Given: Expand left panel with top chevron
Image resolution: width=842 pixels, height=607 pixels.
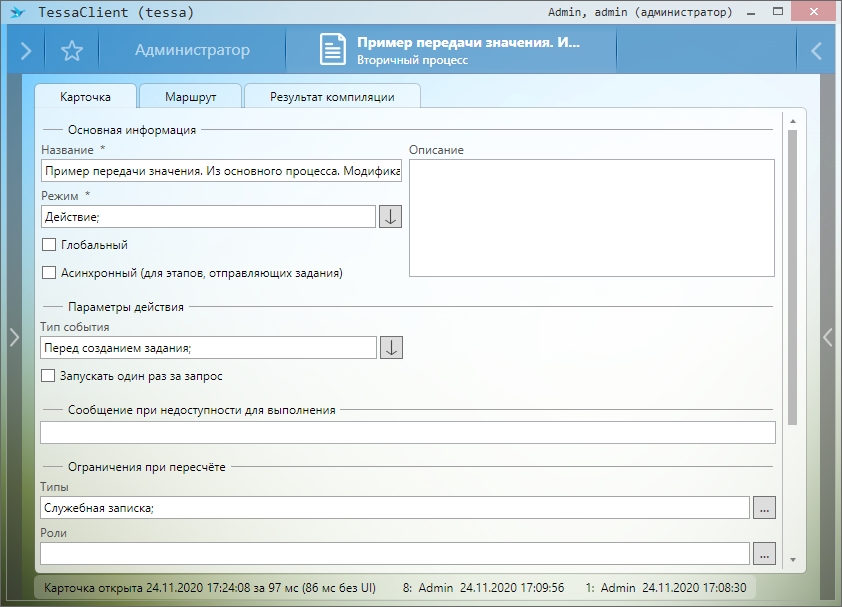Looking at the screenshot, I should (x=25, y=51).
